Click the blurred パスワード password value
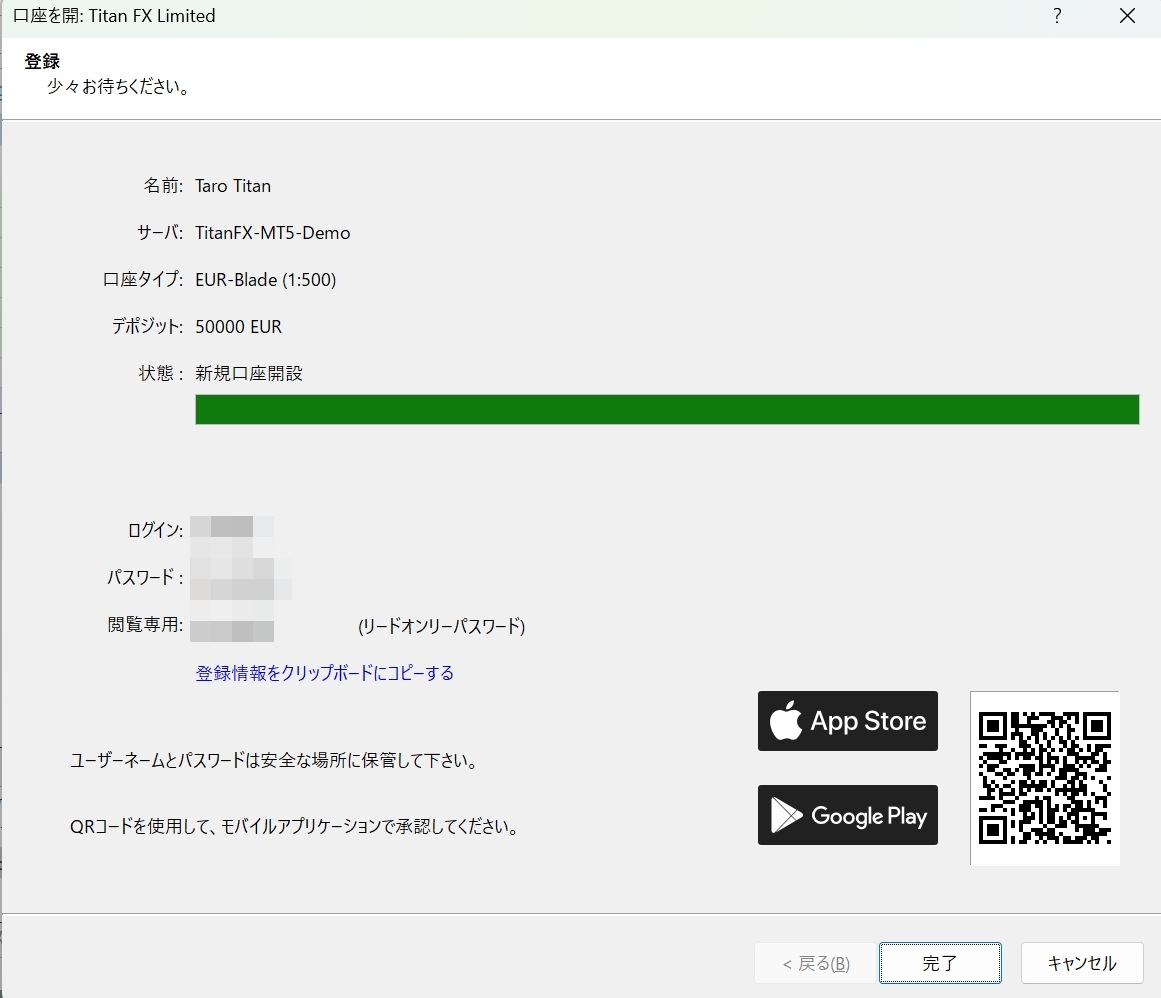1161x998 pixels. point(241,578)
